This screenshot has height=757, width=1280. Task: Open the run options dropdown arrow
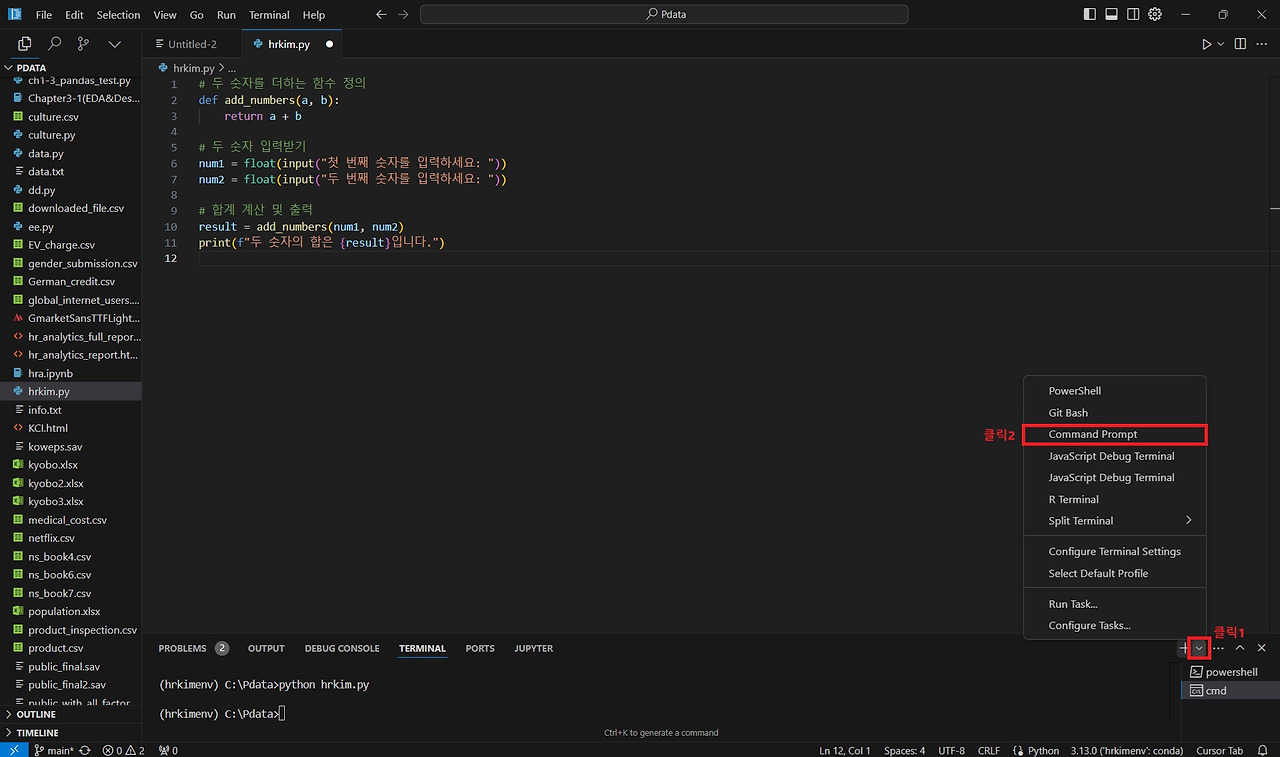point(1221,44)
